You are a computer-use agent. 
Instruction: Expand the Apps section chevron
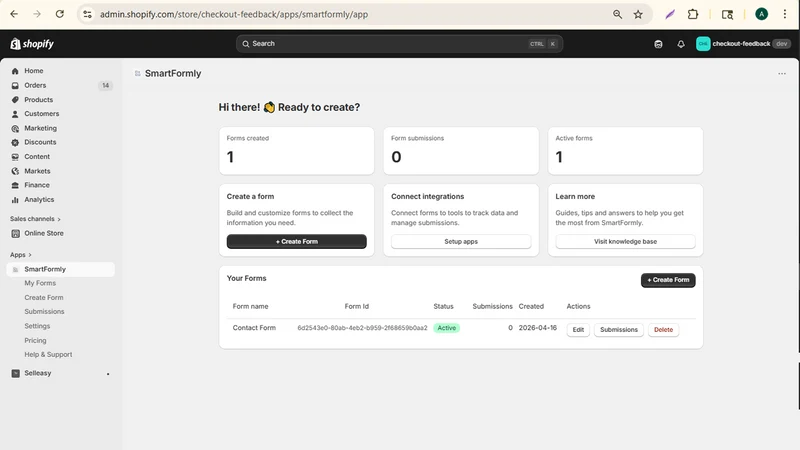click(x=30, y=255)
